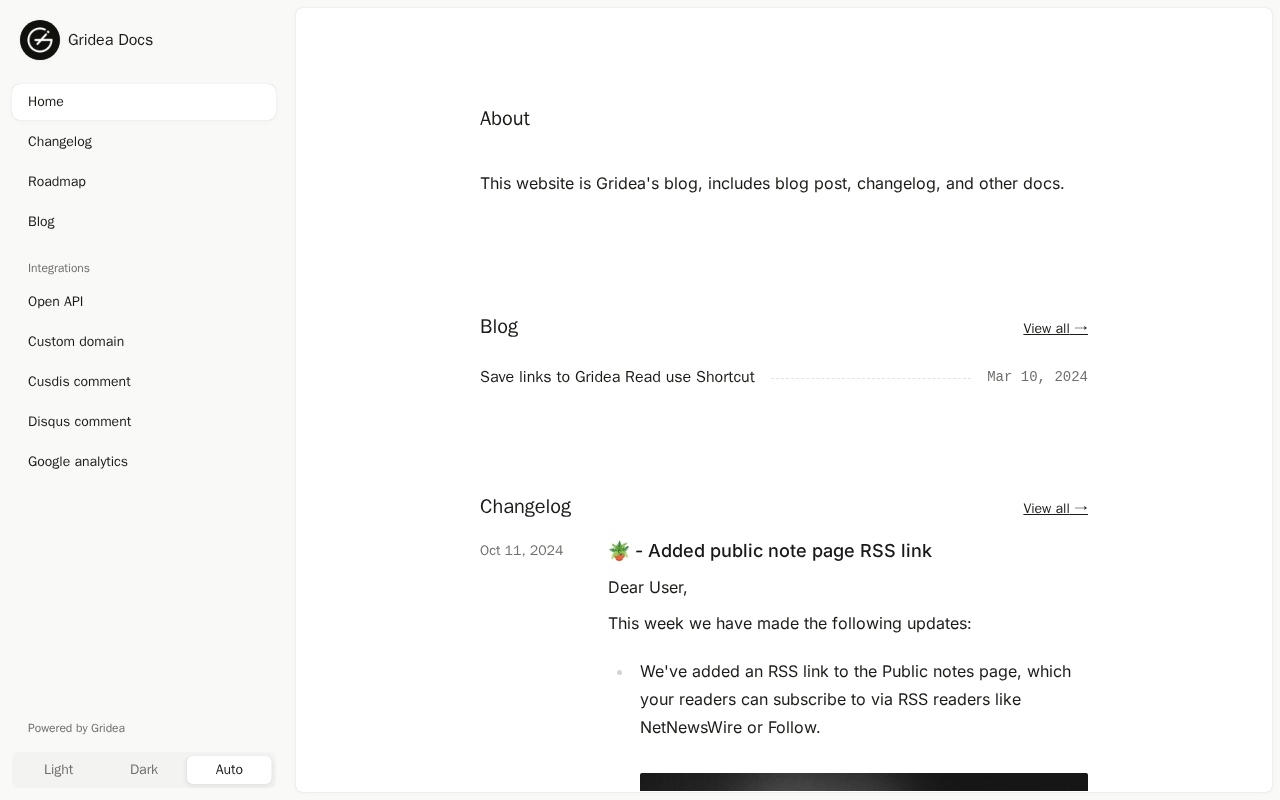Switch theme to Light mode
This screenshot has width=1280, height=800.
(58, 770)
